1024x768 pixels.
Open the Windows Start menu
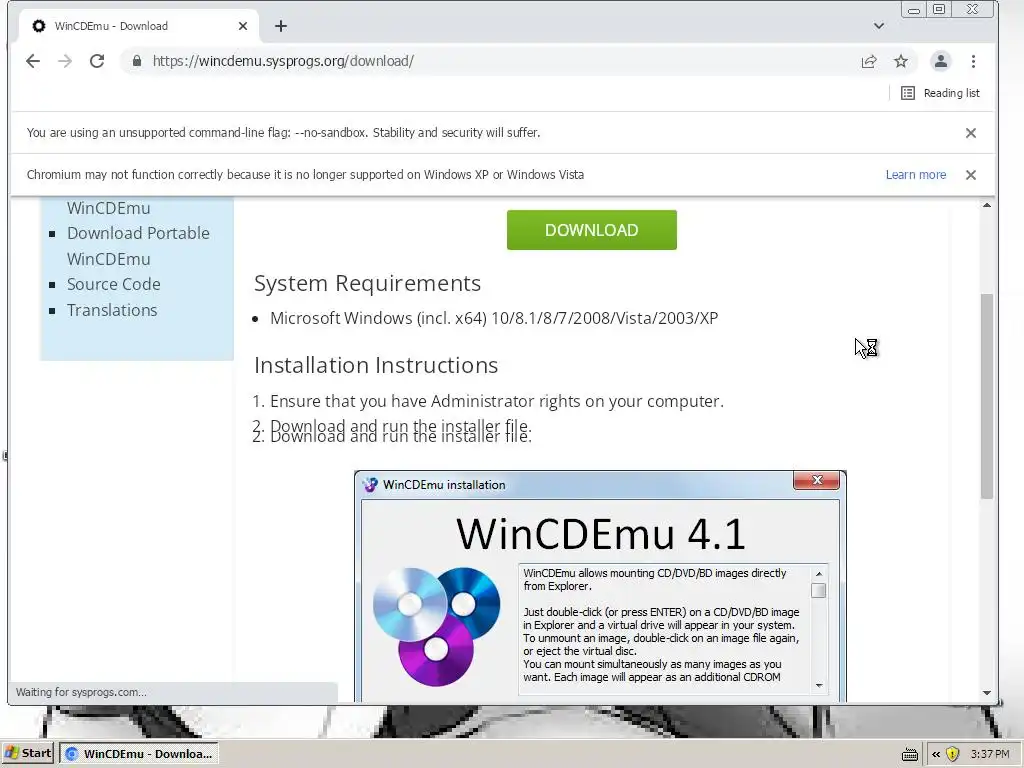28,754
